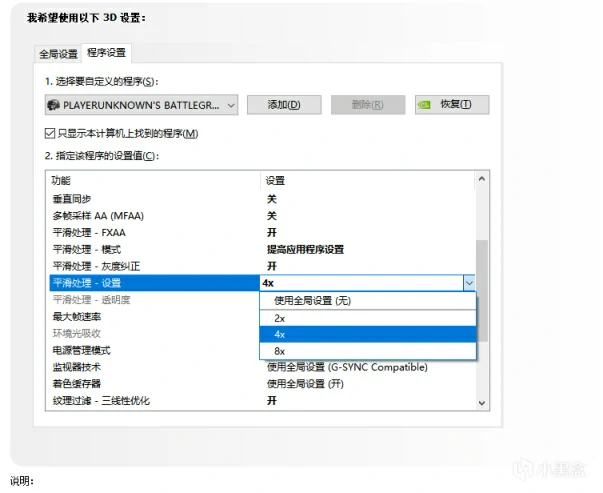Image resolution: width=603 pixels, height=493 pixels.
Task: Choose 使用全局设置 (无) from dropdown list
Action: [x=313, y=300]
